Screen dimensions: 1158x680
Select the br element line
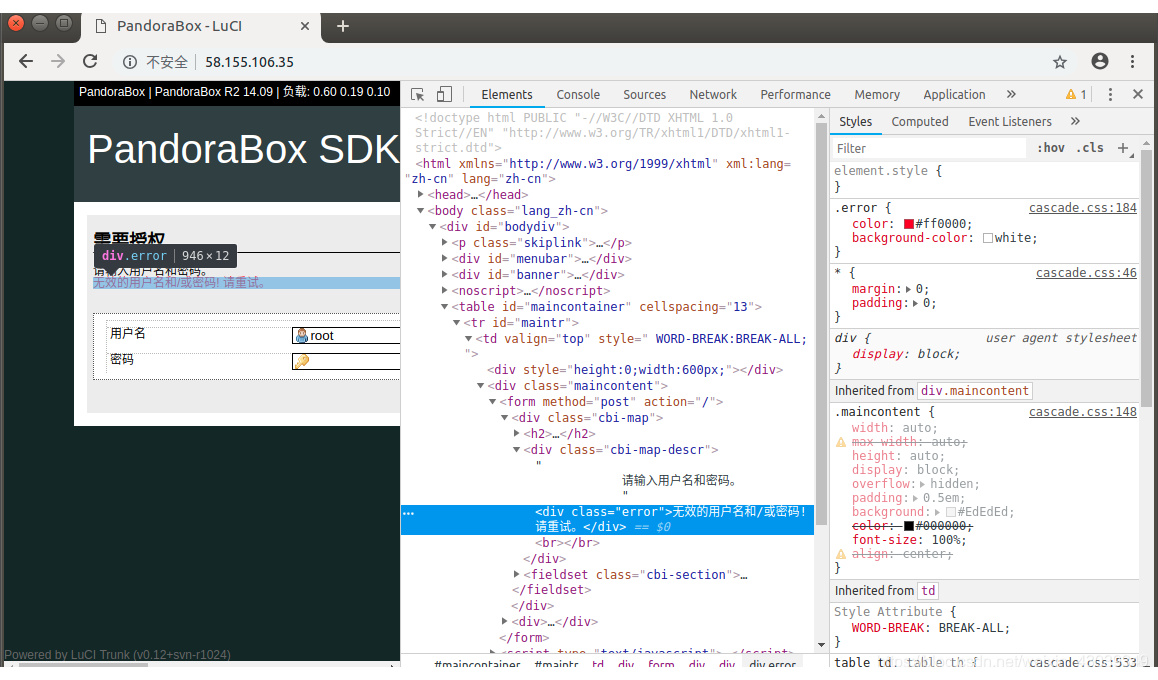pos(567,543)
